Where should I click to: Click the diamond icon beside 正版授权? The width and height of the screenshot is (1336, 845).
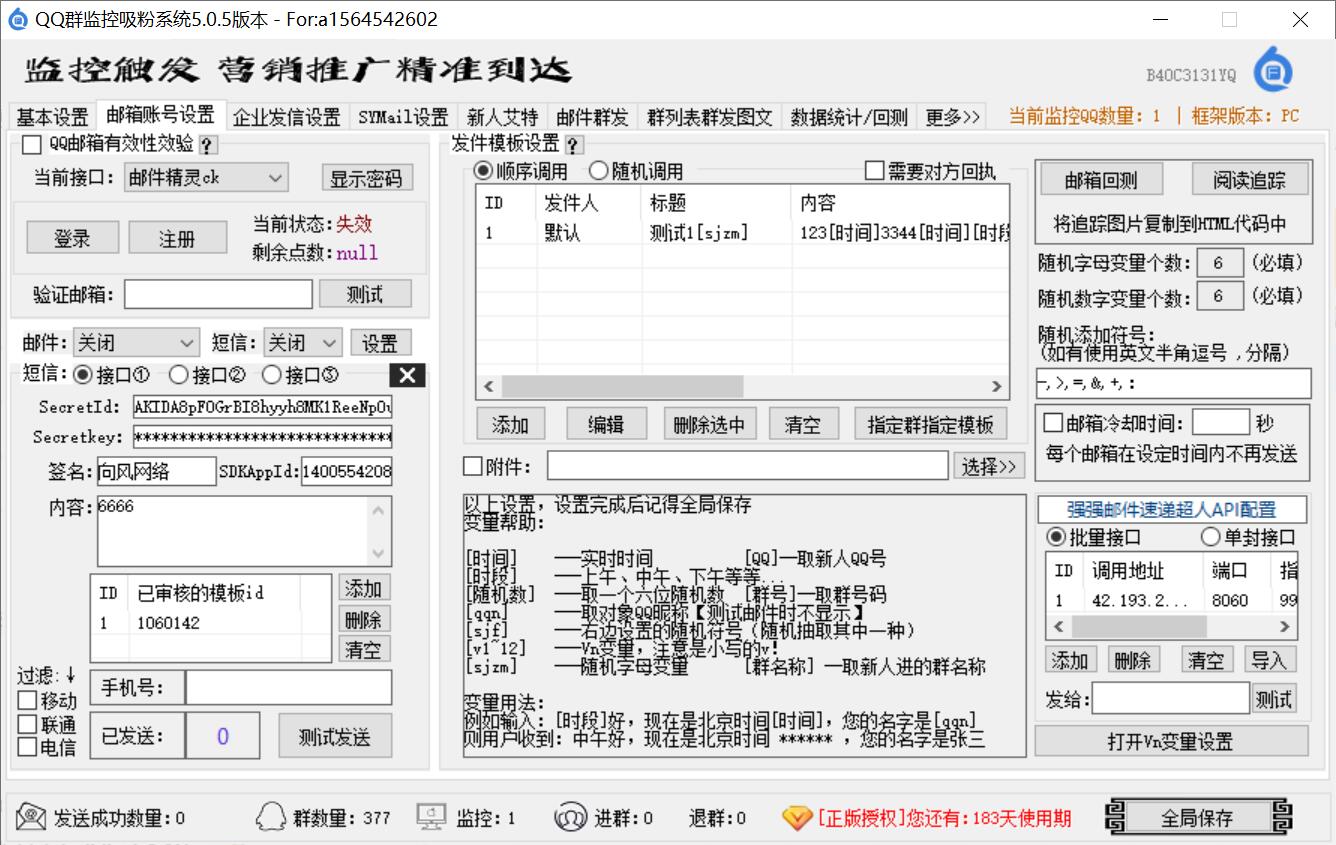797,817
